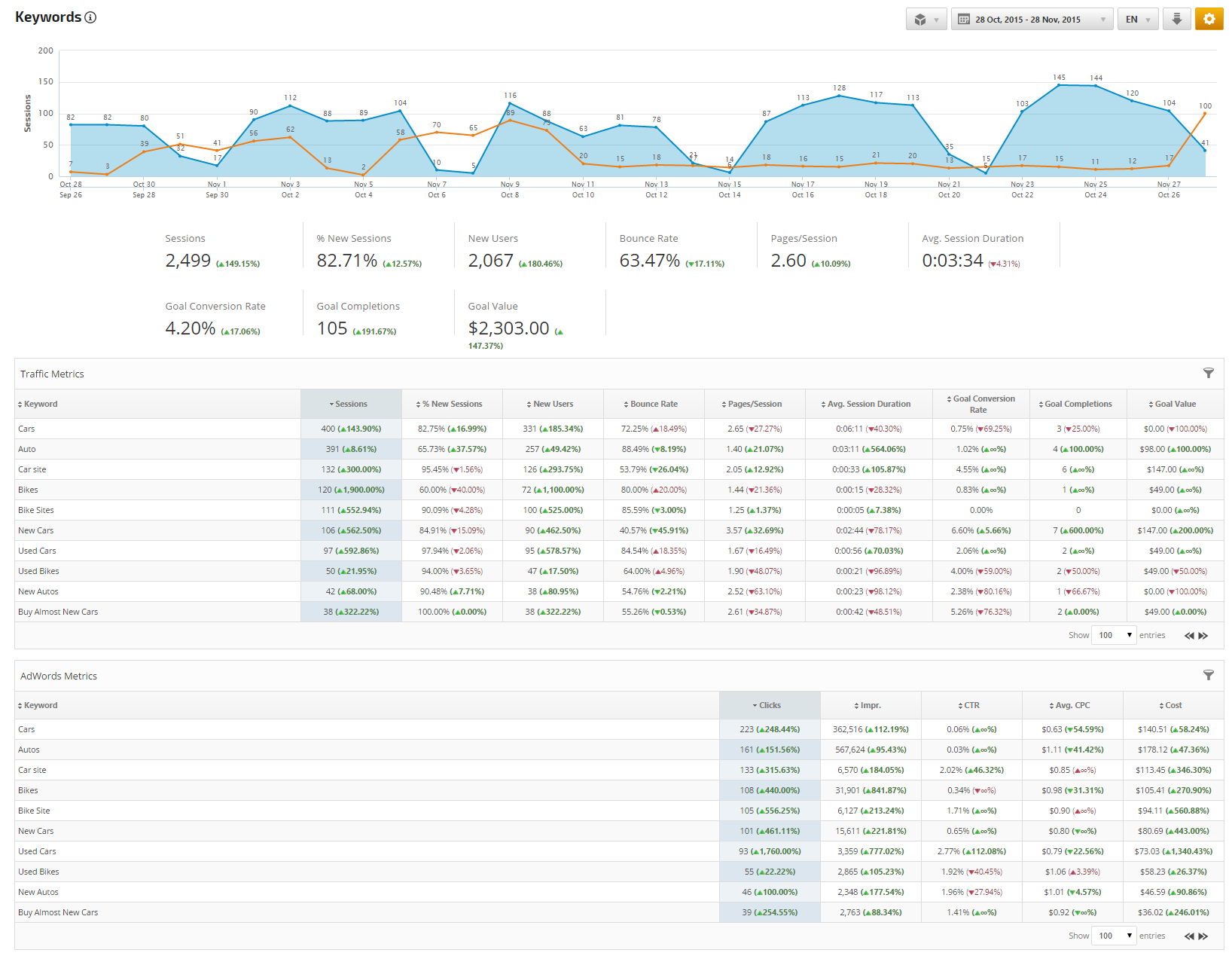Sort AdWords table by Clicks column
1232x962 pixels.
[x=769, y=706]
